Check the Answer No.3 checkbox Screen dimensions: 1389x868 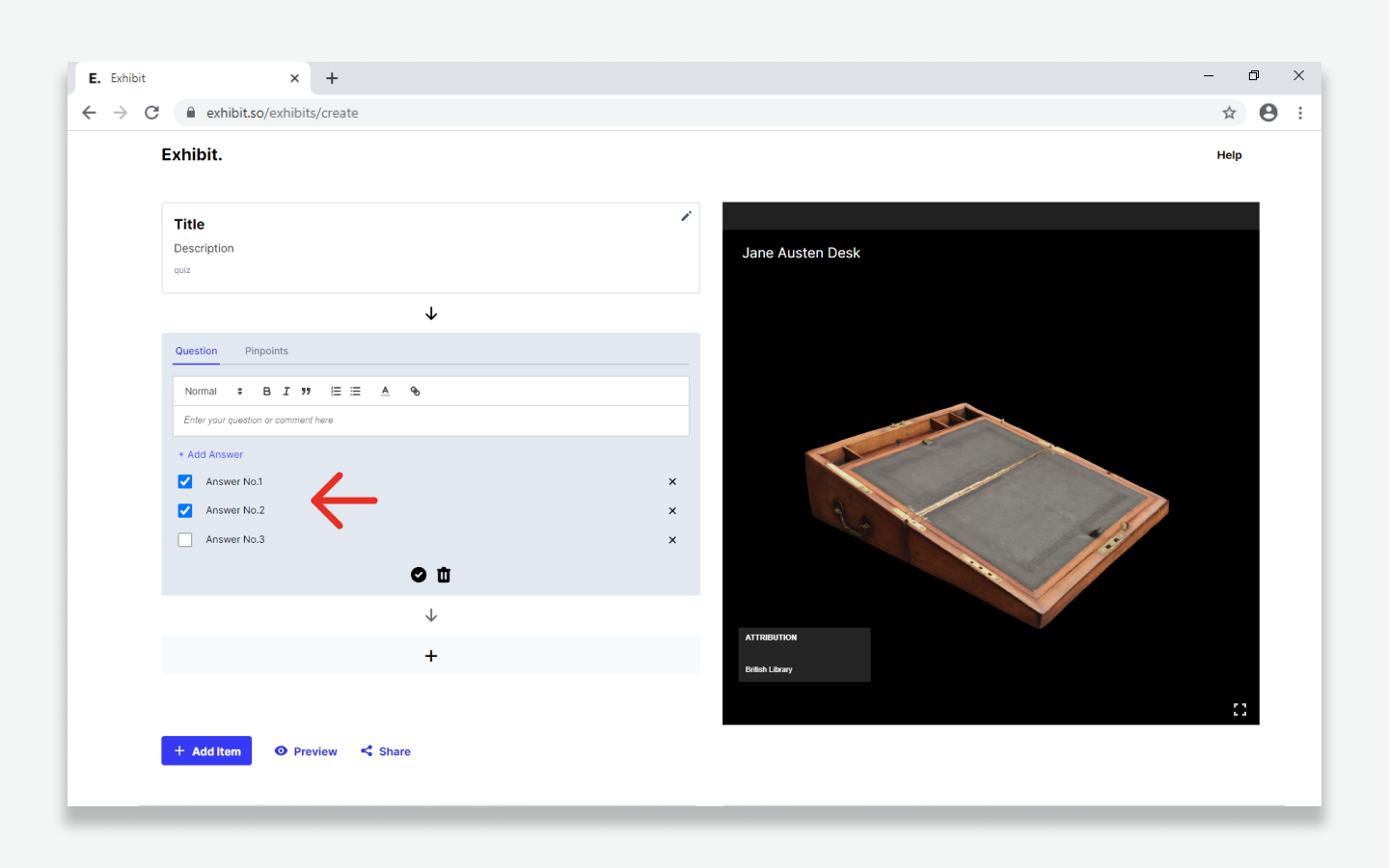(185, 540)
